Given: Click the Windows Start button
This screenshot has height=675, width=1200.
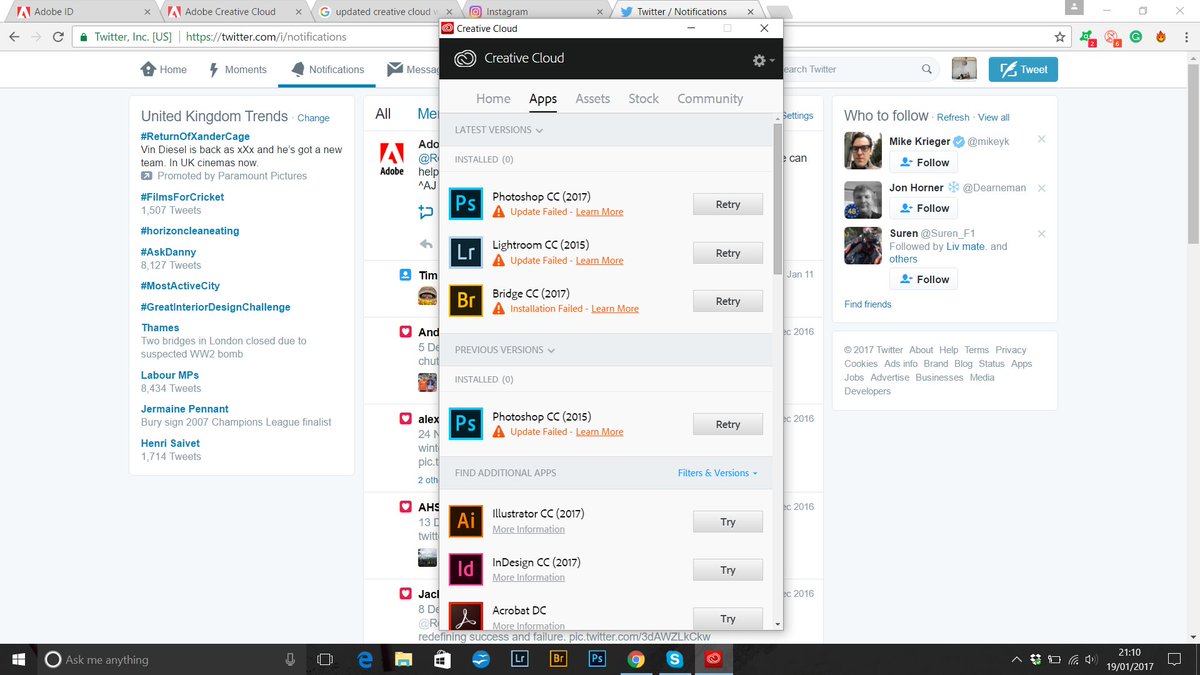Looking at the screenshot, I should (19, 659).
